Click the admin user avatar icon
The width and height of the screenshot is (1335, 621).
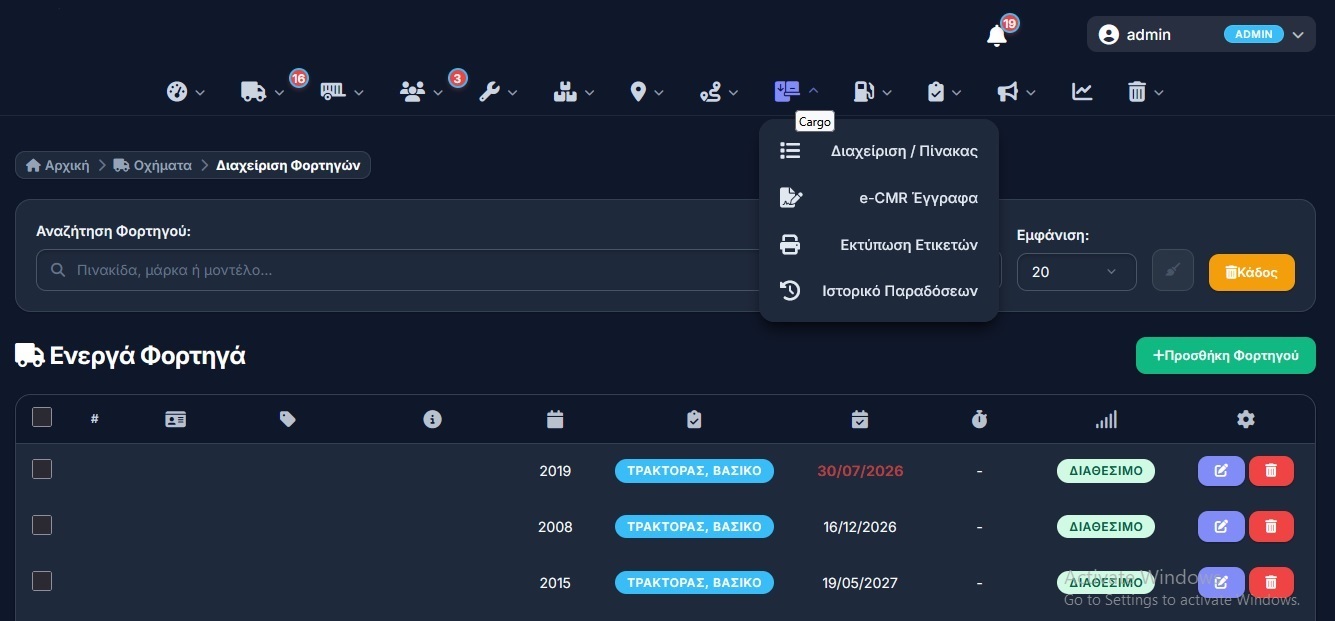click(1108, 34)
